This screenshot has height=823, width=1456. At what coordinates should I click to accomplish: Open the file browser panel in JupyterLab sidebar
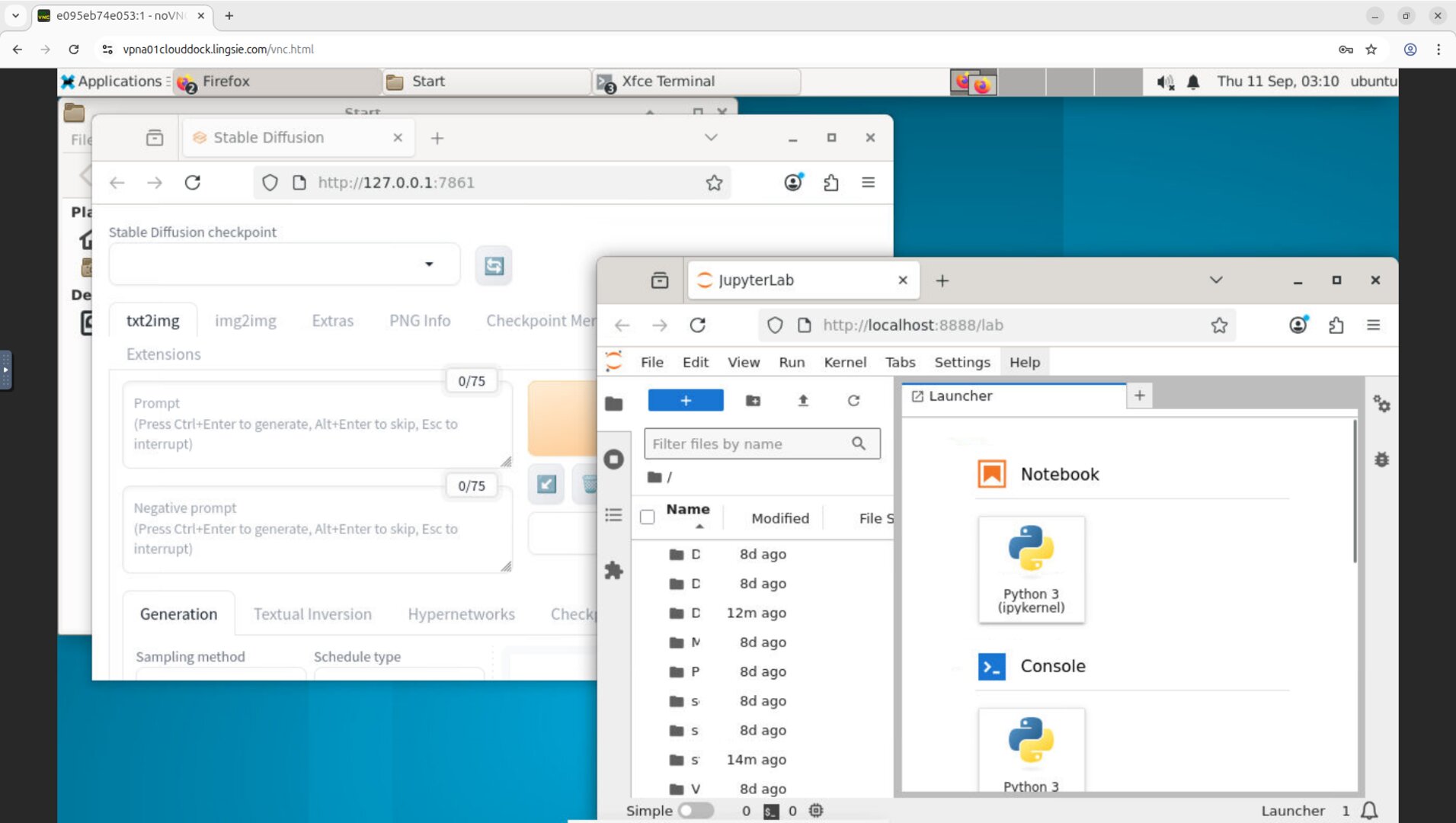coord(614,403)
